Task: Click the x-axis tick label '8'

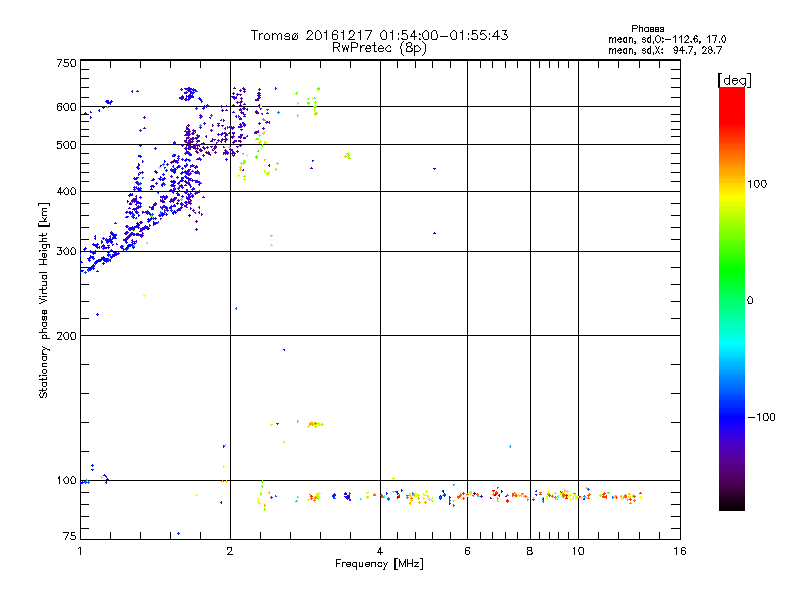Action: 530,551
